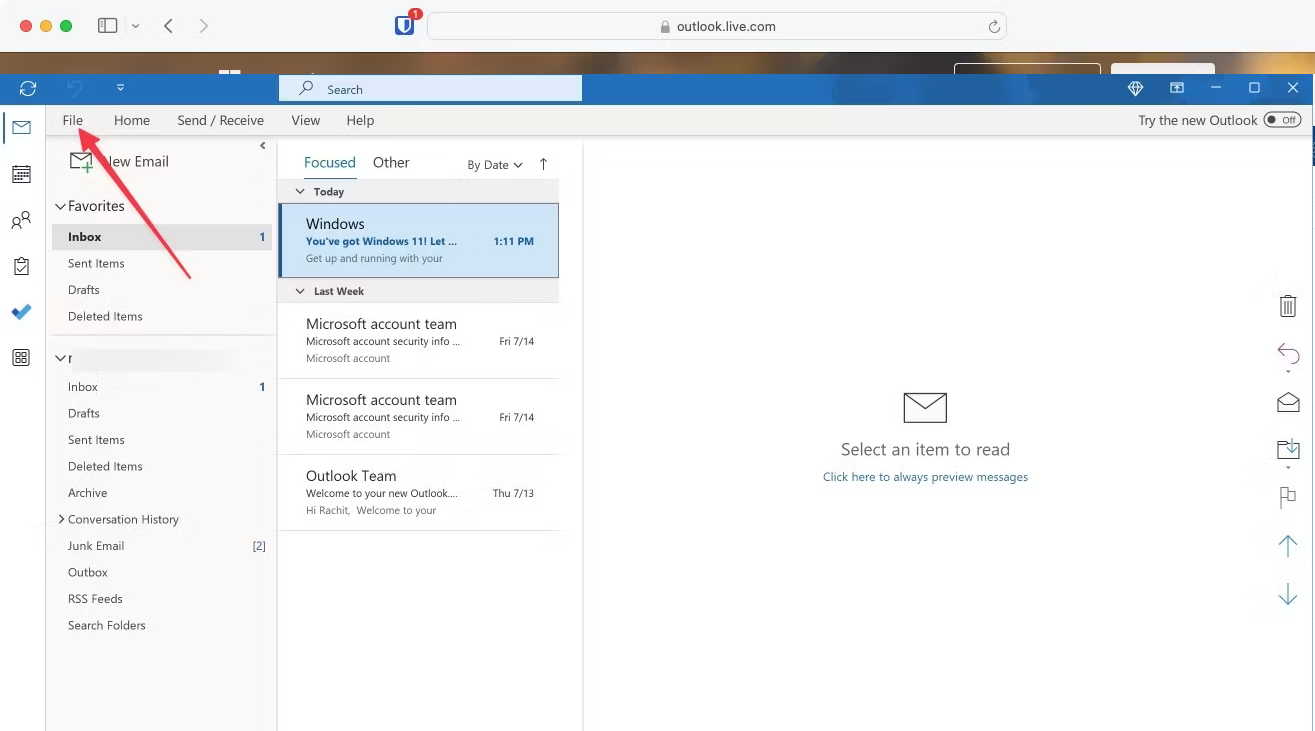Turn on the Try the new Outlook switch
Screen dimensions: 1315x731
(x=1281, y=119)
